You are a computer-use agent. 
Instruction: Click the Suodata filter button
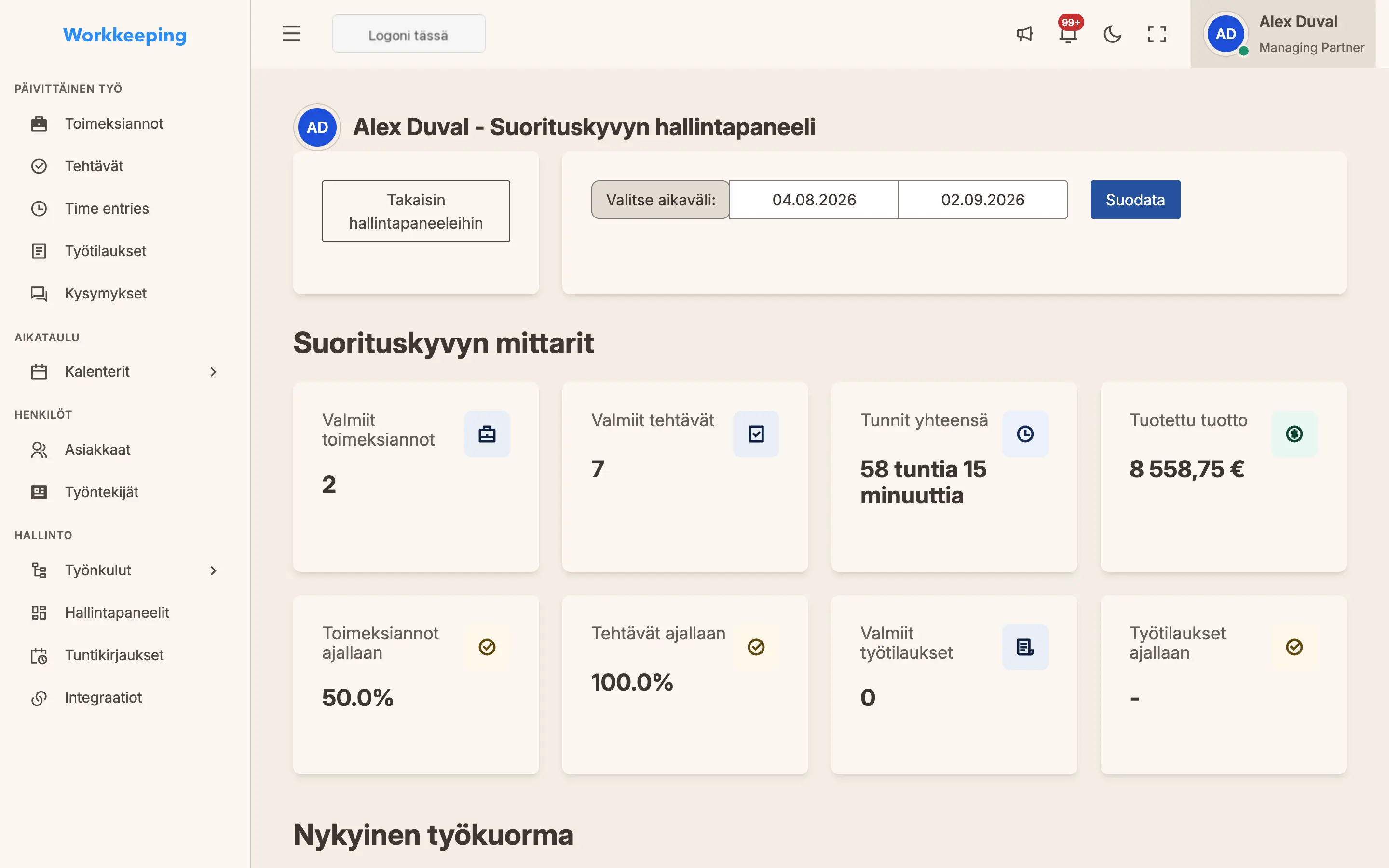pyautogui.click(x=1135, y=200)
